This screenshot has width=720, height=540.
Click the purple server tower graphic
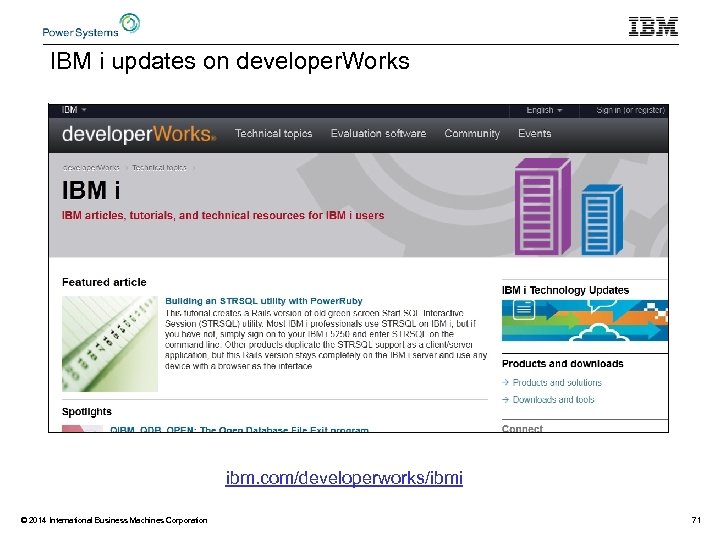pyautogui.click(x=543, y=207)
